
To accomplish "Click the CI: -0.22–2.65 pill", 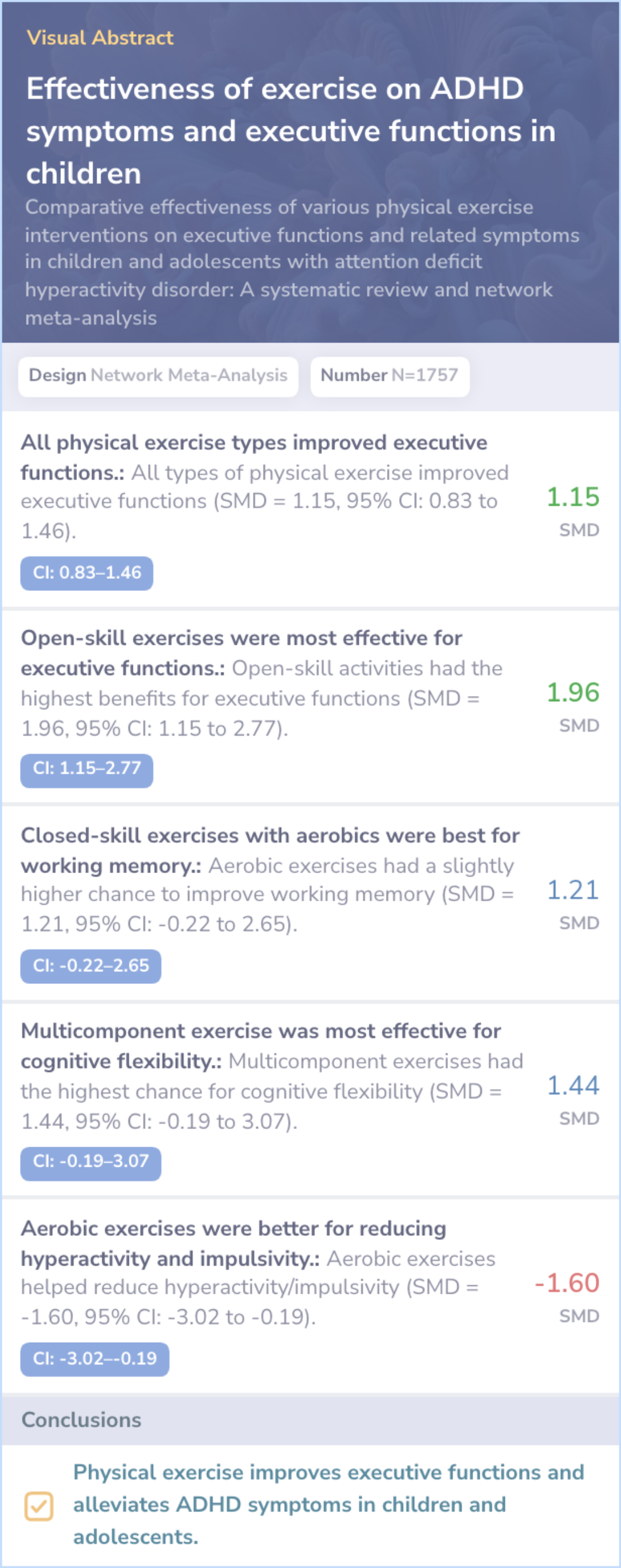I will click(91, 966).
